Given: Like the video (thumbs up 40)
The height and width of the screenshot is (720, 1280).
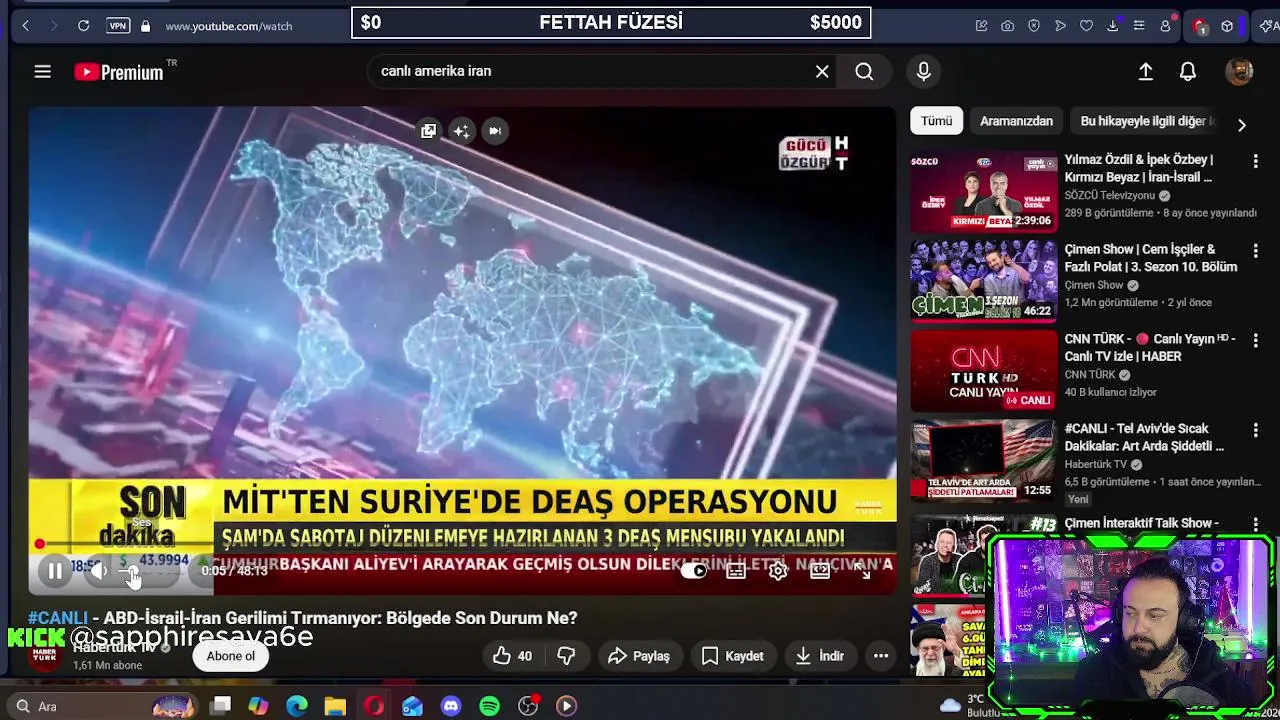Looking at the screenshot, I should [x=512, y=656].
